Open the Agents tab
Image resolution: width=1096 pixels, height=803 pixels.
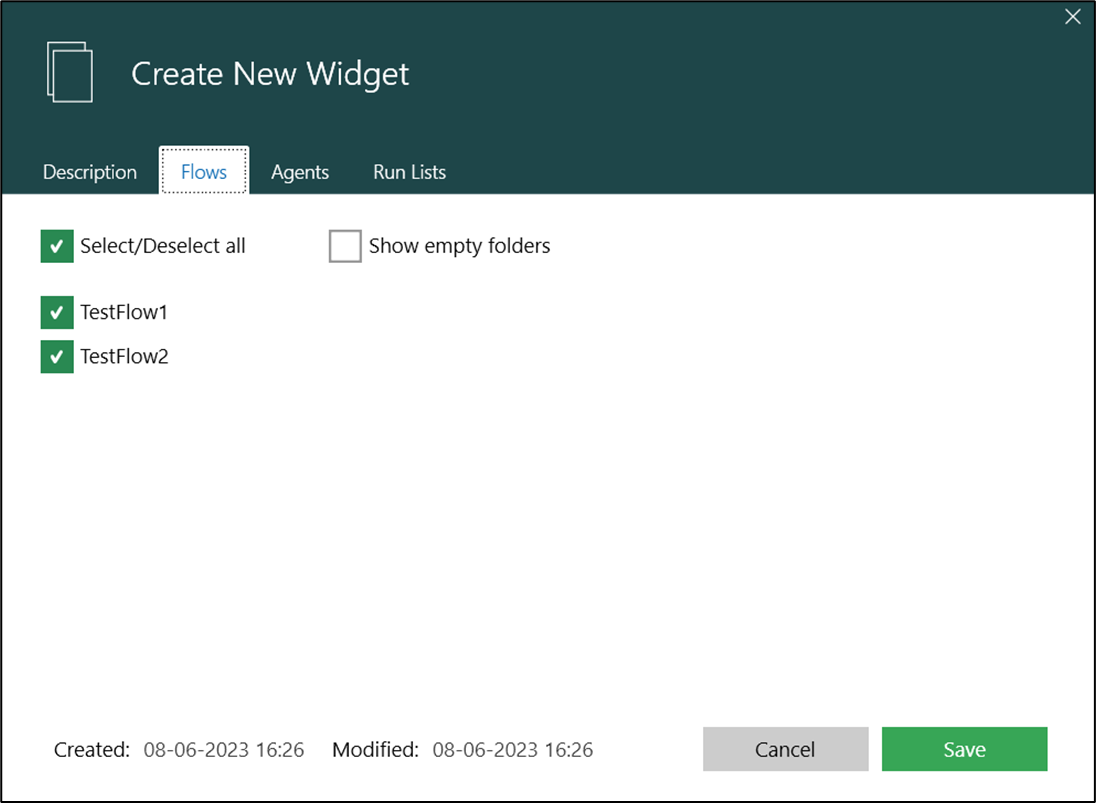click(x=300, y=172)
